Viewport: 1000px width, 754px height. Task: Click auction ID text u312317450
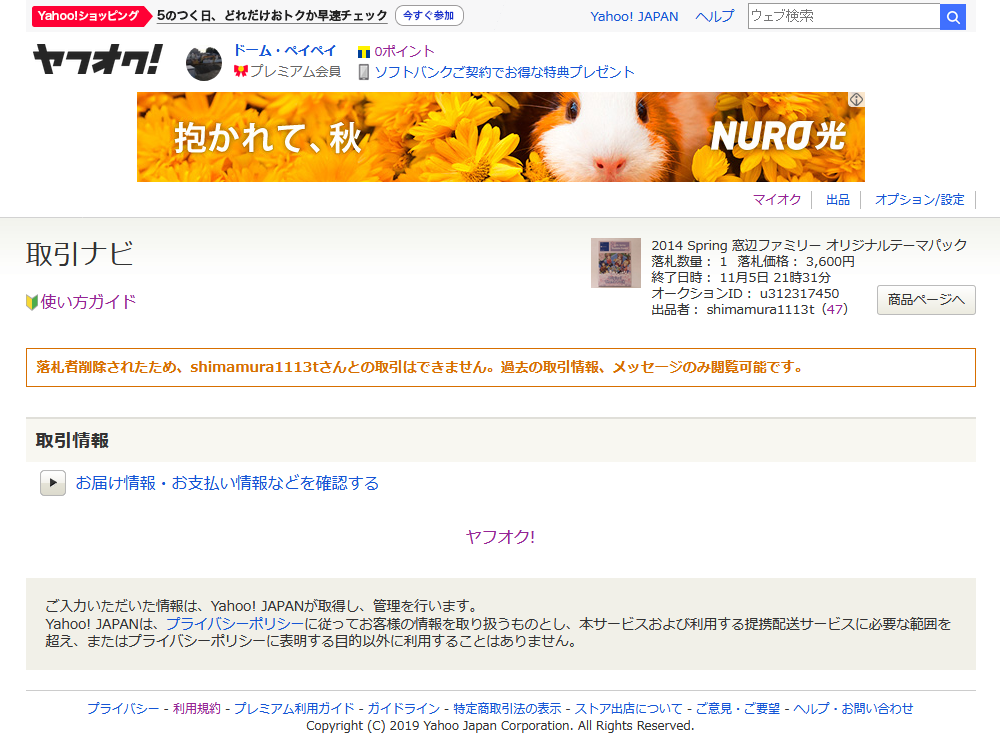[x=799, y=293]
